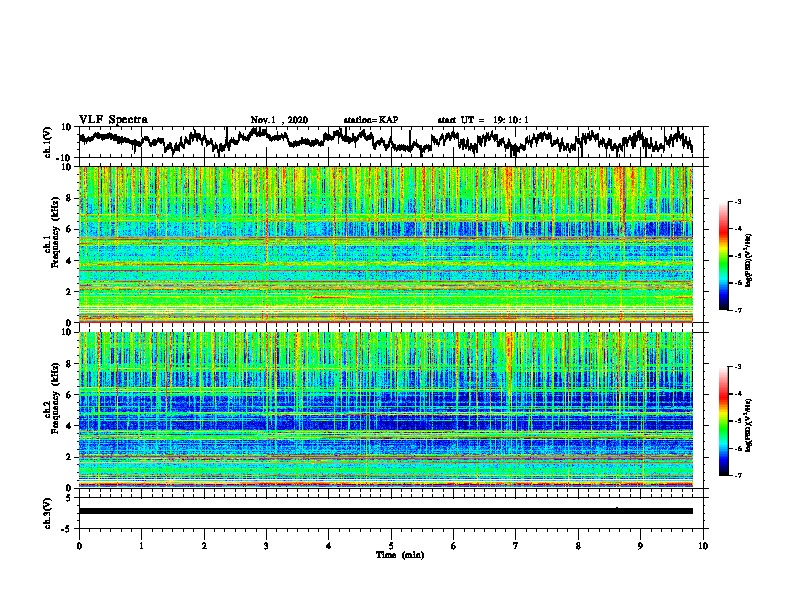792x612 pixels.
Task: Click the ch.2 colorbar log(PSD) unit label
Action: click(750, 423)
